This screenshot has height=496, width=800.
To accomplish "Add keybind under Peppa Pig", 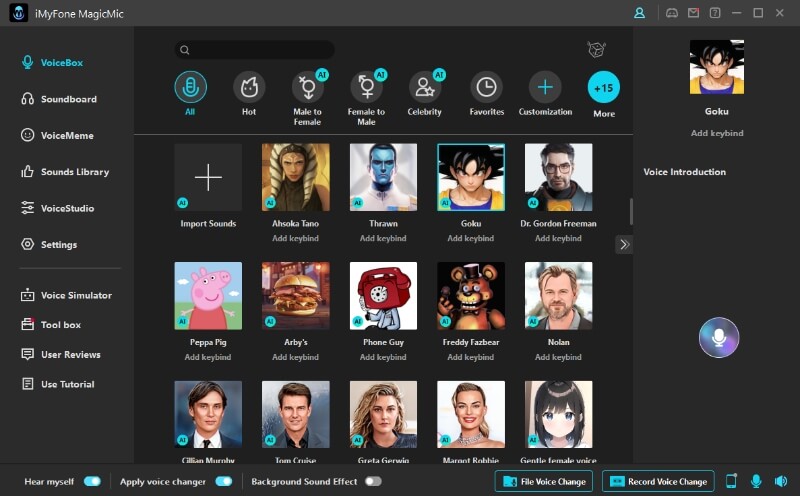I will (208, 357).
